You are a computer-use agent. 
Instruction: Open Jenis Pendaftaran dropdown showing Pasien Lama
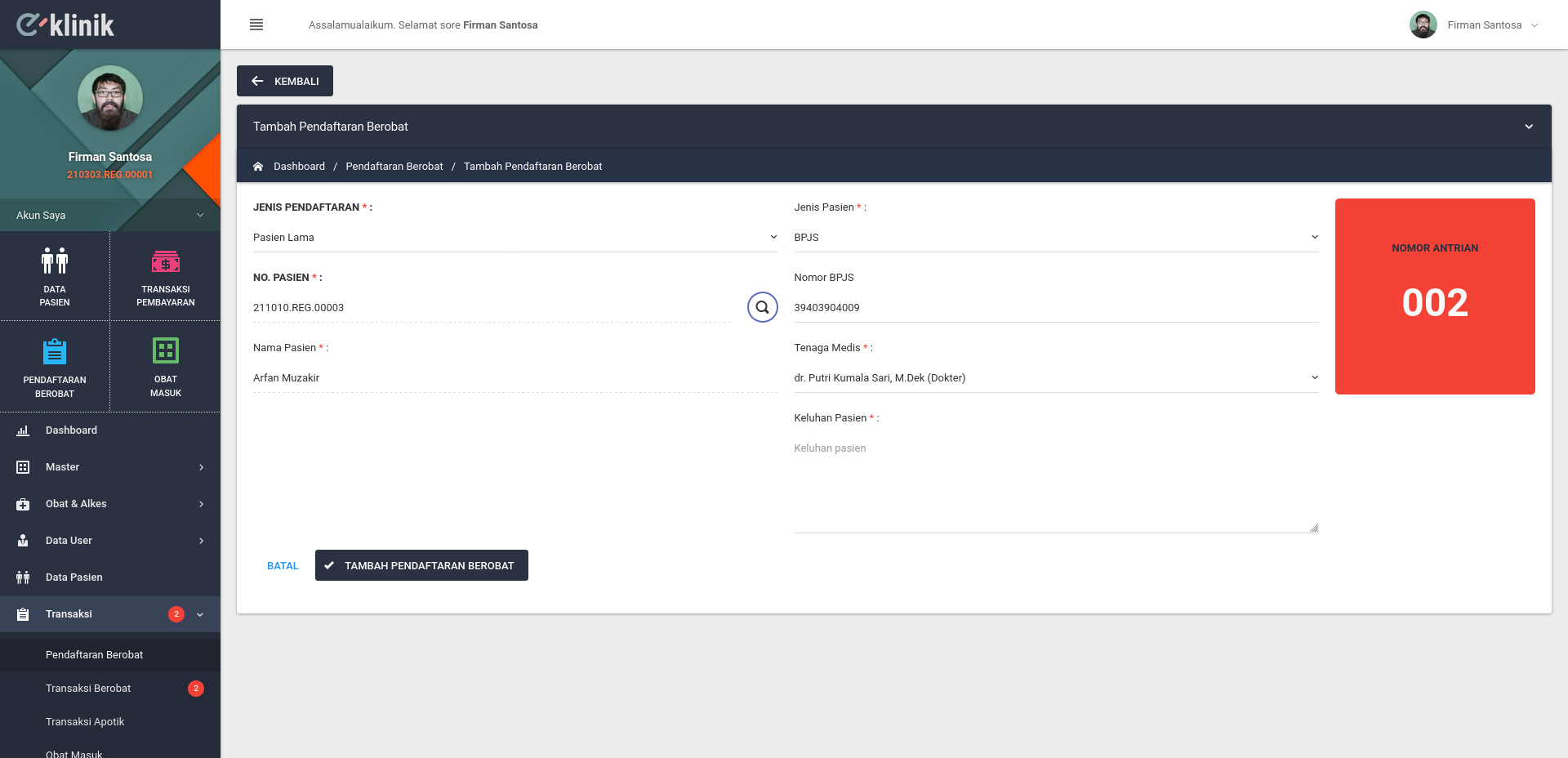pos(515,237)
